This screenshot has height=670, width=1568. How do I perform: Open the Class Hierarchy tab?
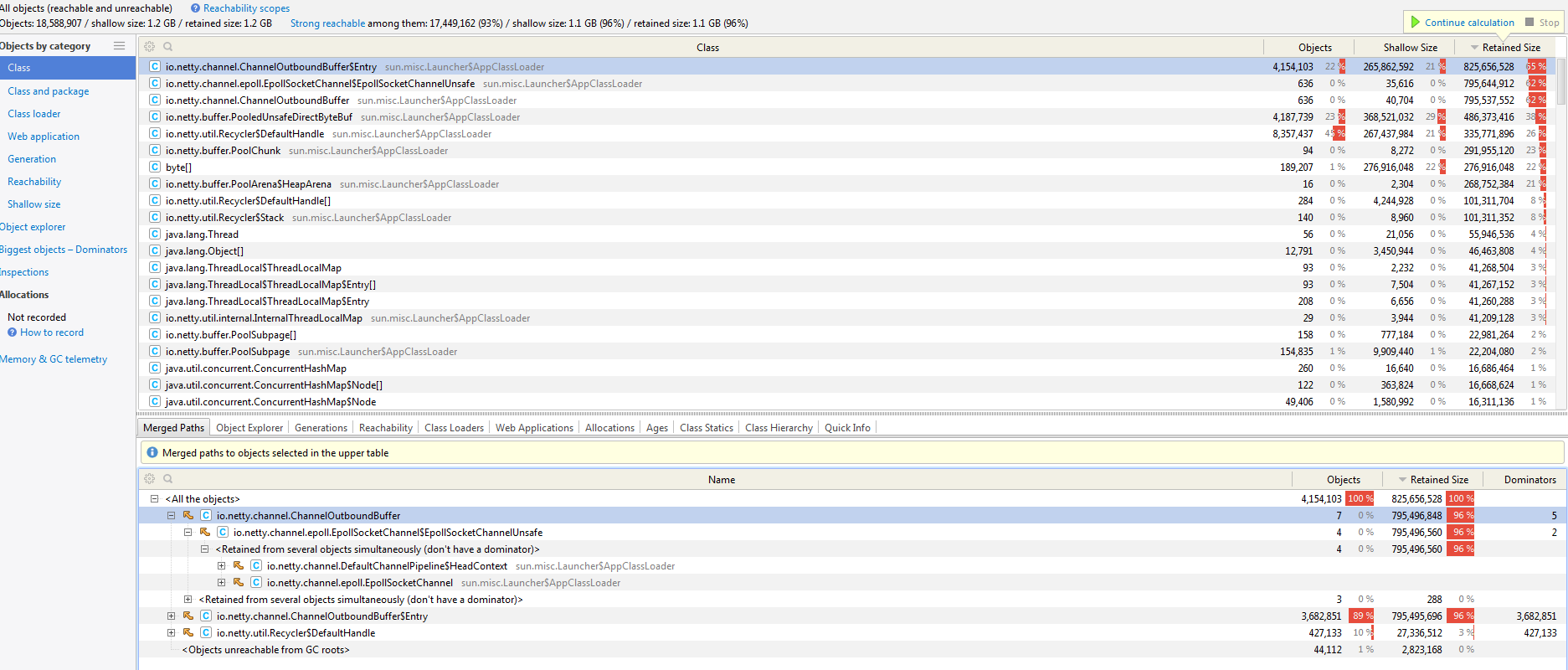pyautogui.click(x=779, y=428)
